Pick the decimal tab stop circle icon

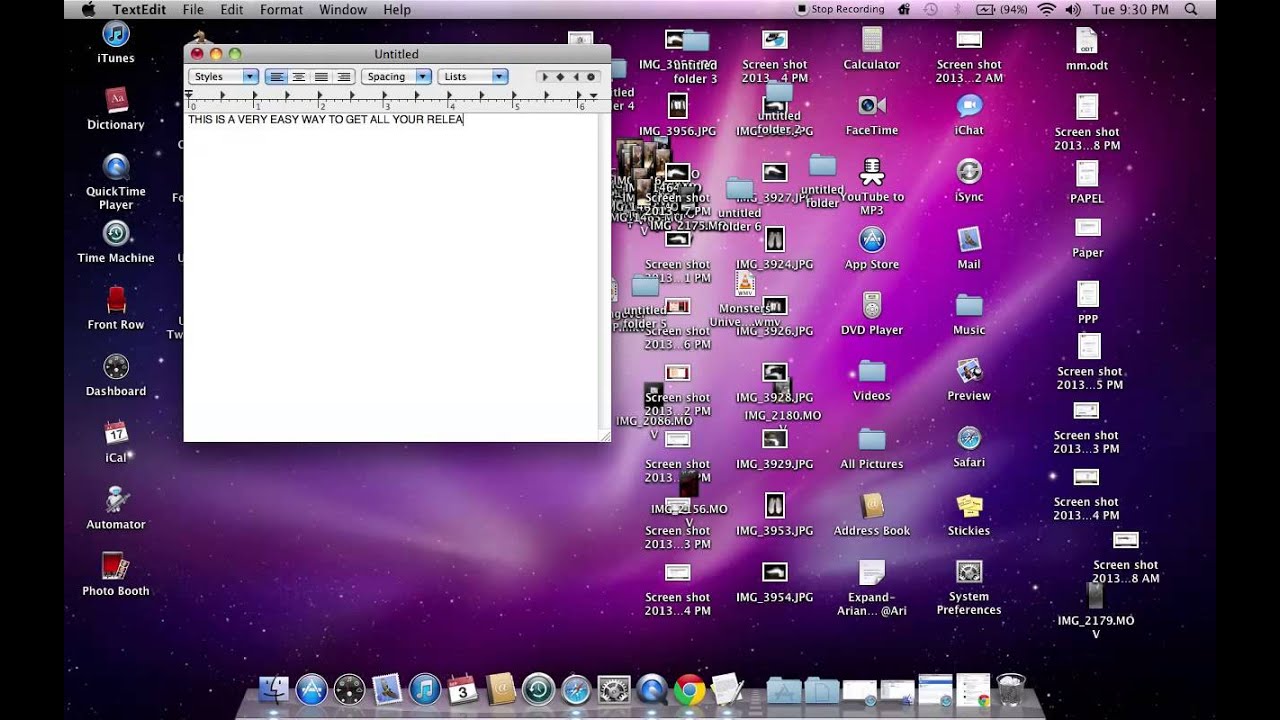590,77
